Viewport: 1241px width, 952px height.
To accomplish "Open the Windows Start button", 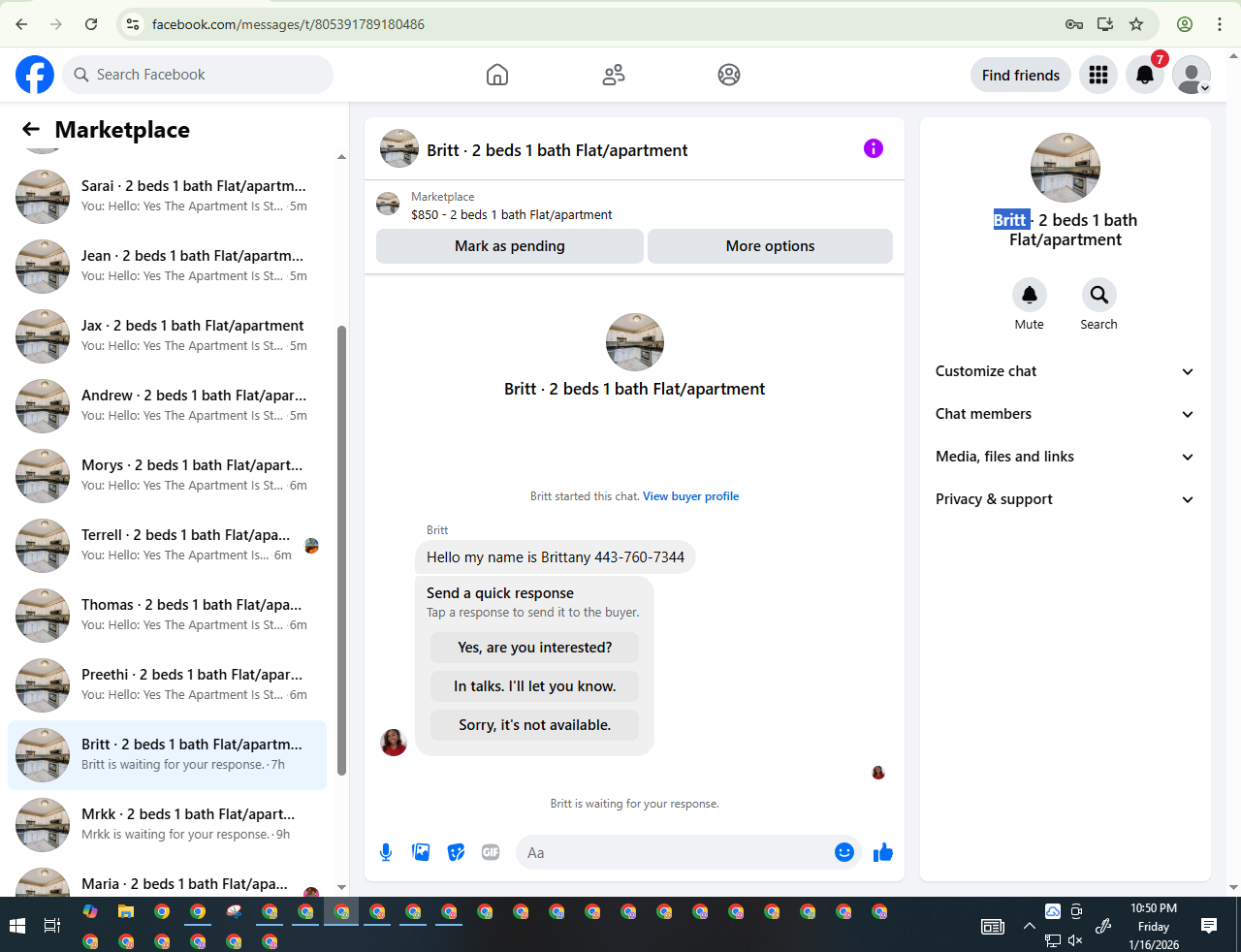I will tap(17, 926).
